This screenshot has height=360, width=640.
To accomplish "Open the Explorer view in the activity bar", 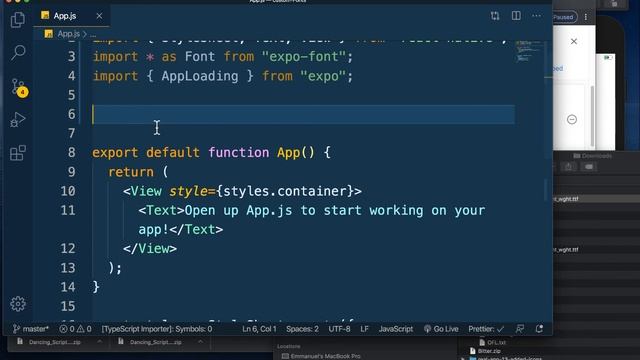I will [x=18, y=19].
